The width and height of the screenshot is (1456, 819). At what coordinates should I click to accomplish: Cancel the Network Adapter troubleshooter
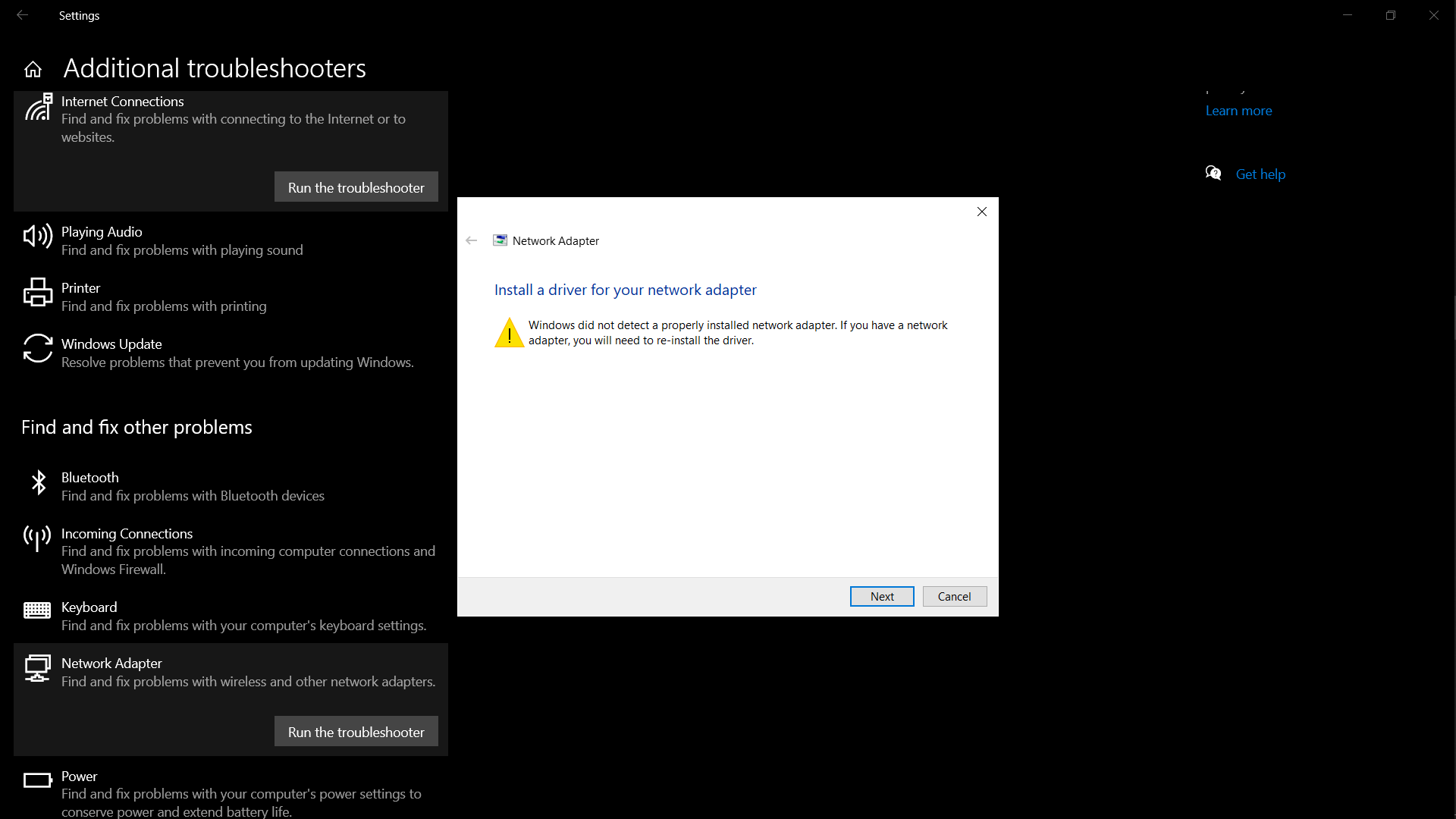pyautogui.click(x=955, y=596)
